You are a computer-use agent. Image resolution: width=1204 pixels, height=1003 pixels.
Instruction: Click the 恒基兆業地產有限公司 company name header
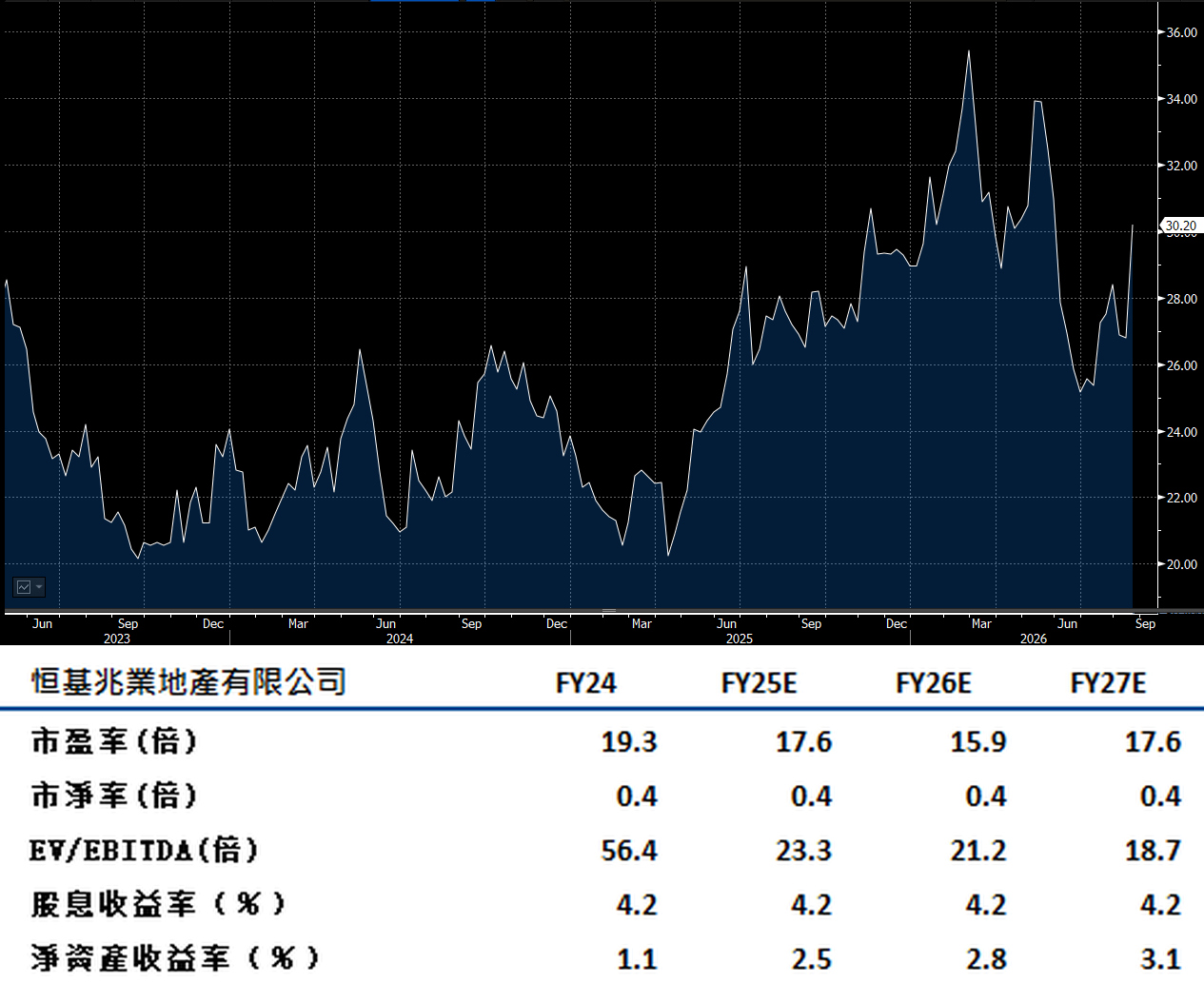click(x=188, y=681)
